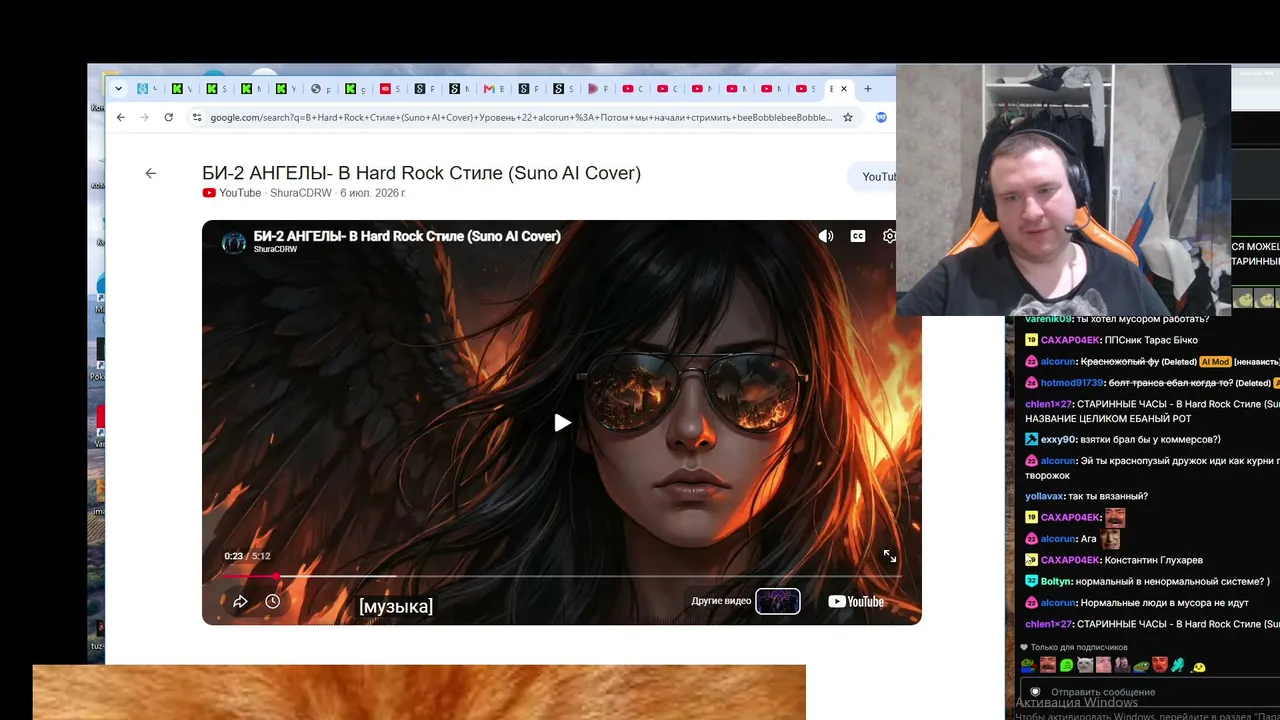
Task: Click the emote after the lone CAXAP04EK name
Action: [1115, 517]
